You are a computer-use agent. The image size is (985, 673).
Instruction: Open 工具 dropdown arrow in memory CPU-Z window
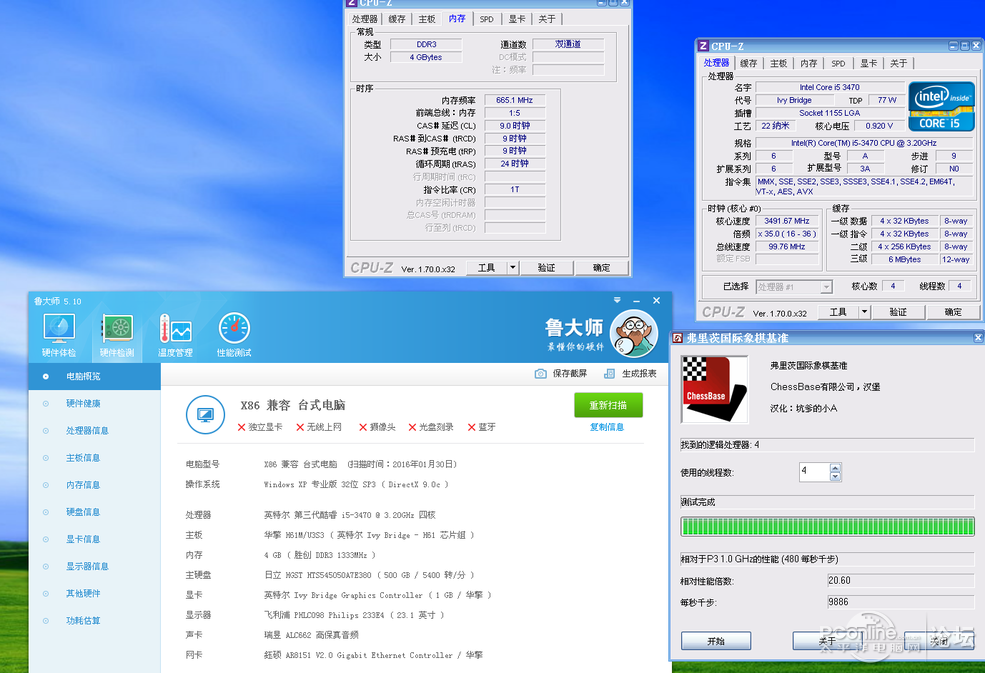513,268
